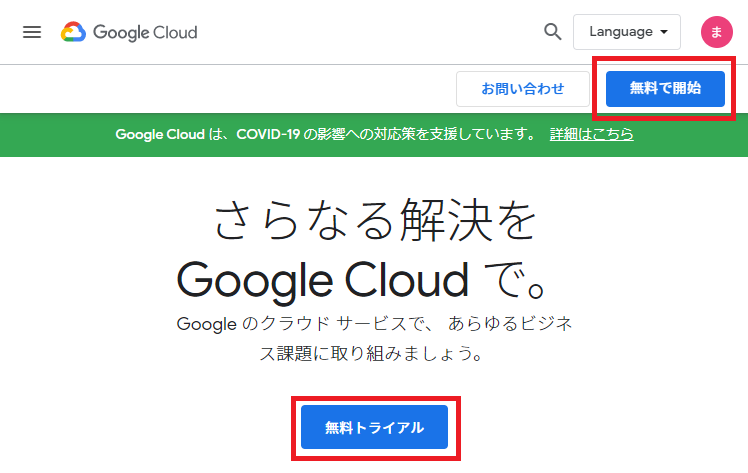Click the word Language in the selector

click(620, 32)
